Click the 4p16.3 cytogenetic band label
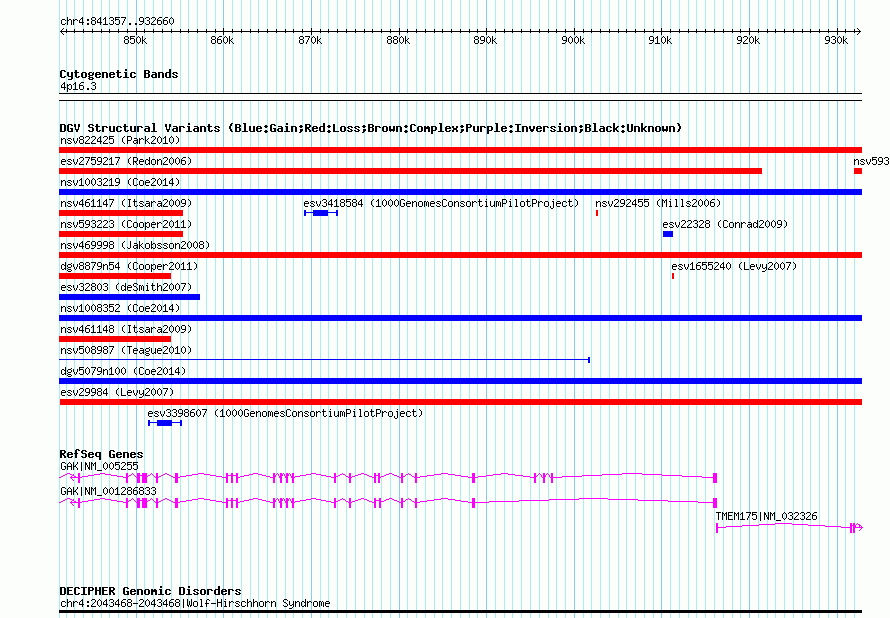Screen dimensions: 890x618 click(x=78, y=86)
